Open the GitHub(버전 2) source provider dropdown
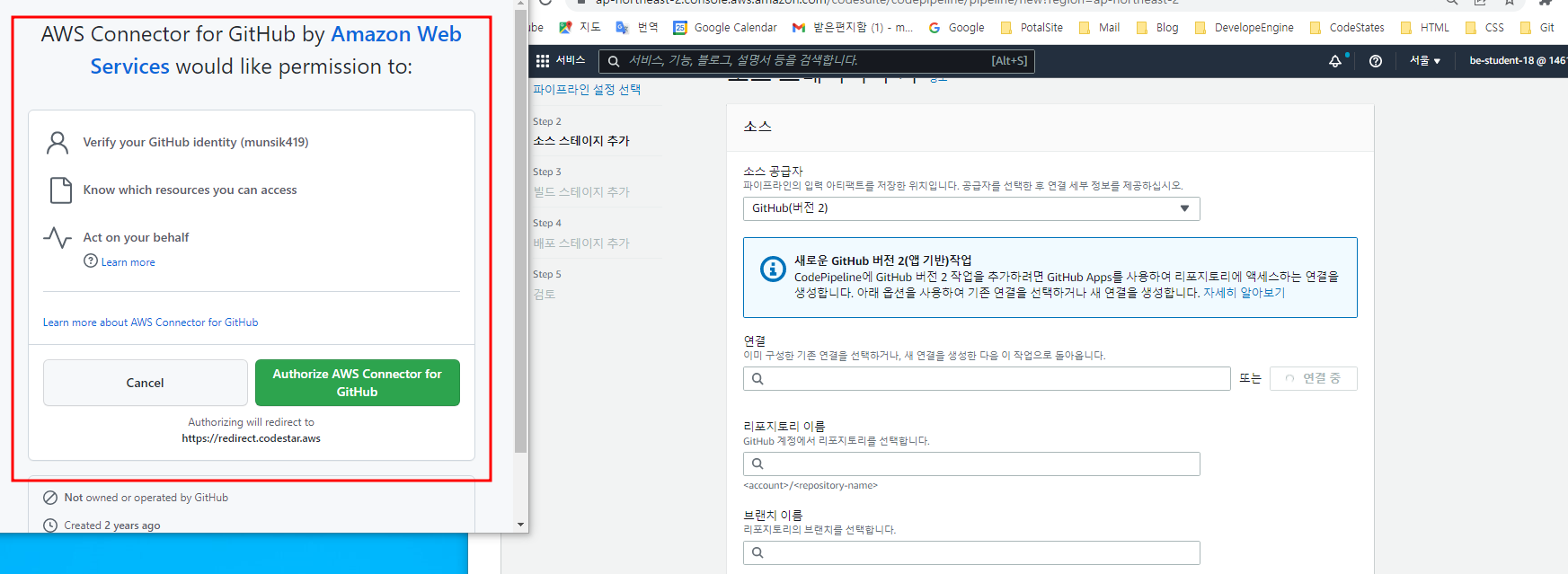 click(x=971, y=208)
